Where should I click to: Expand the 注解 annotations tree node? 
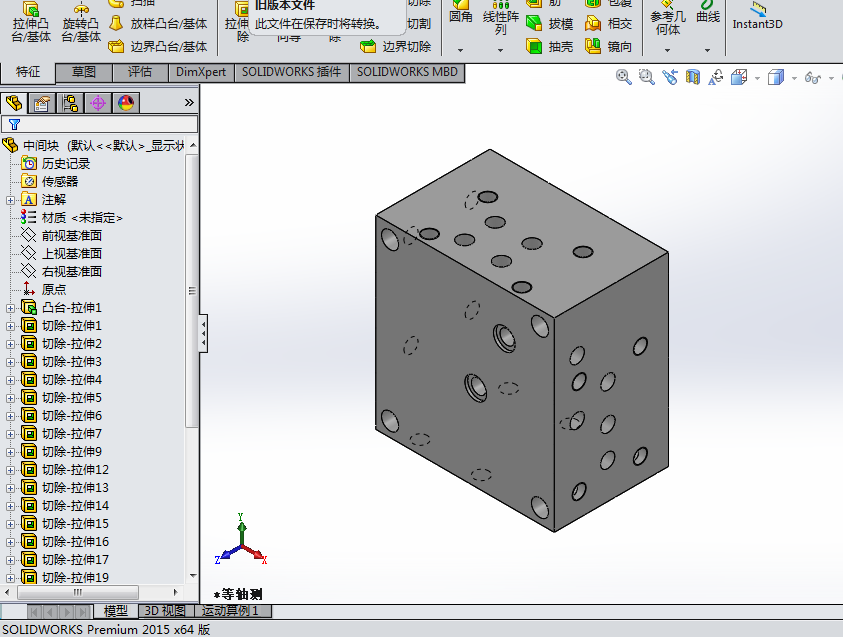click(11, 200)
